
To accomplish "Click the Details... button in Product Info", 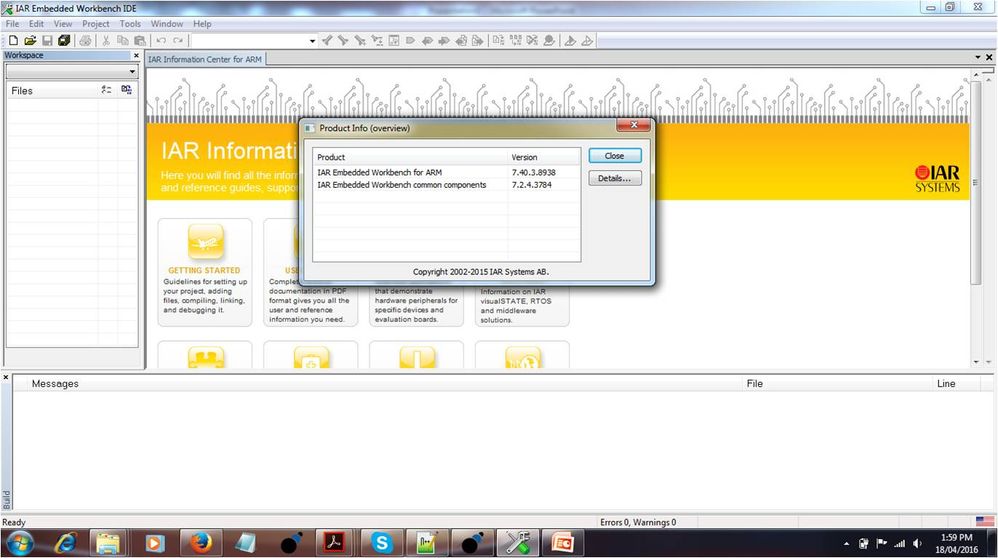I will coord(614,178).
